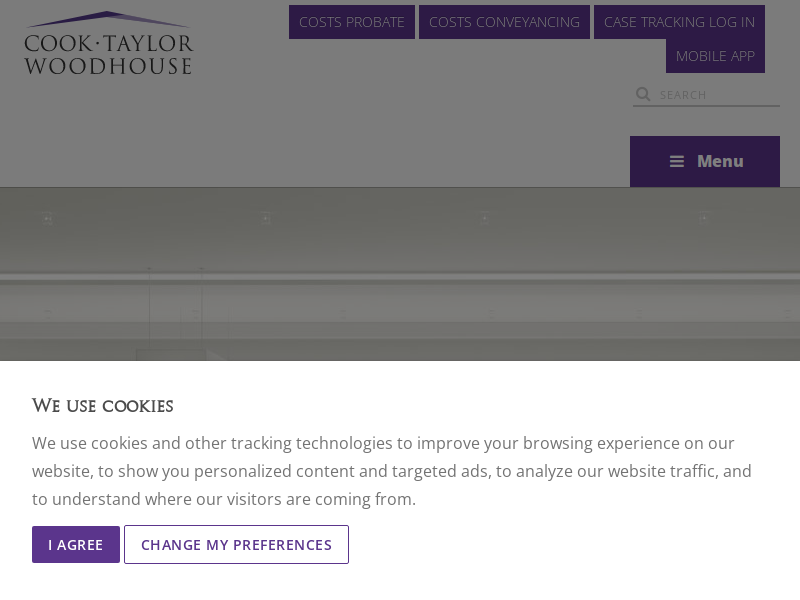The height and width of the screenshot is (600, 800).
Task: Click the search magnifier icon
Action: pyautogui.click(x=643, y=94)
